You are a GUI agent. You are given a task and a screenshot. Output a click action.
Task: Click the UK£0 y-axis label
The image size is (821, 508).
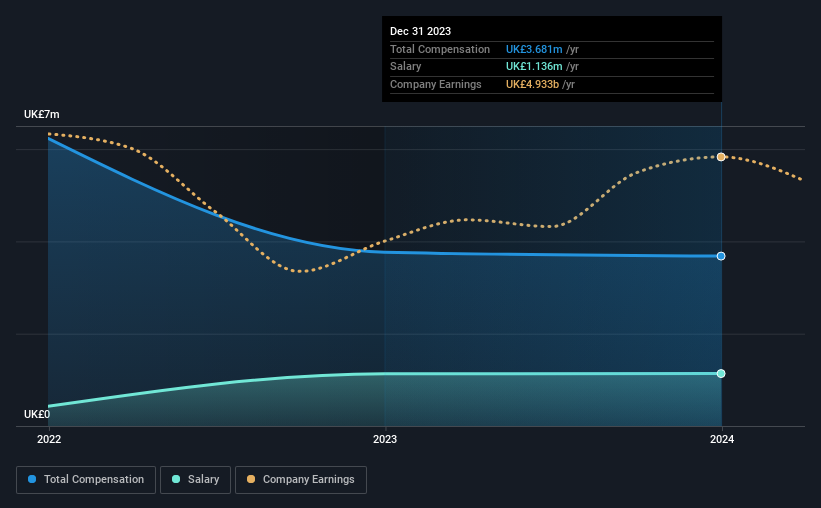[x=37, y=414]
